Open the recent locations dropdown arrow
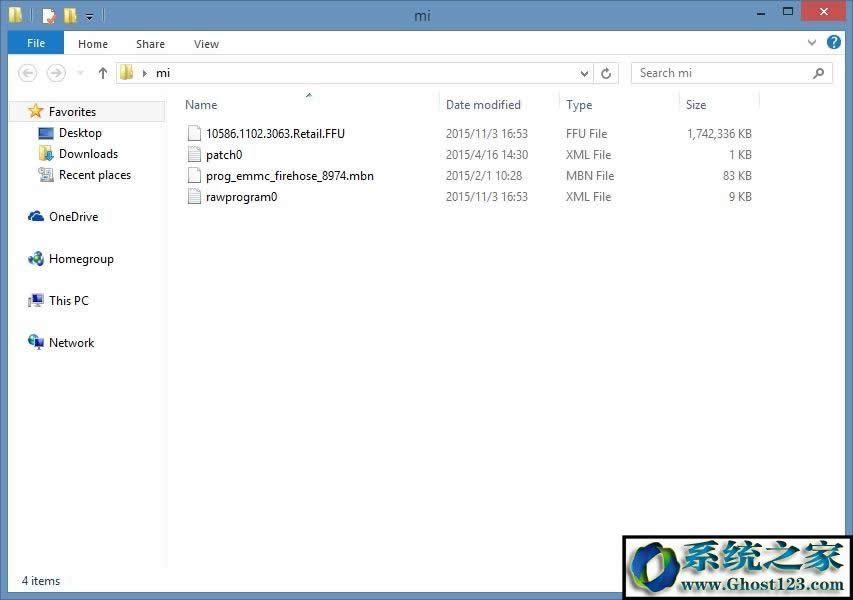The width and height of the screenshot is (853, 600). click(80, 73)
